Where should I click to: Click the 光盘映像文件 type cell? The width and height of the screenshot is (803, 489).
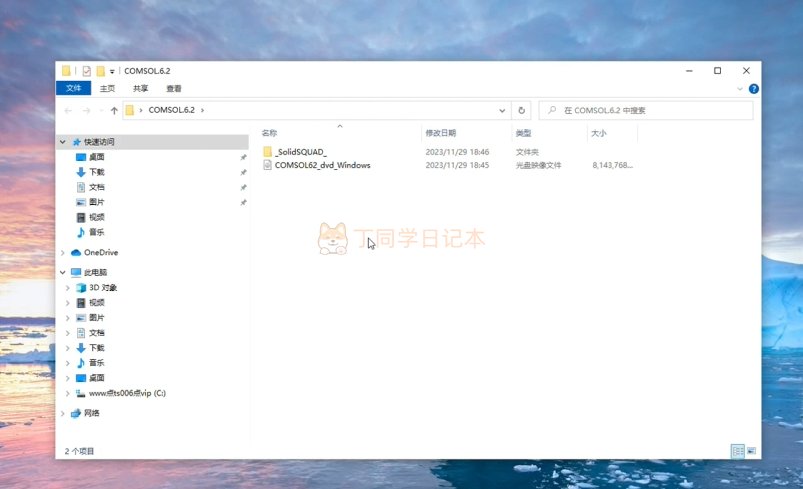coord(538,165)
